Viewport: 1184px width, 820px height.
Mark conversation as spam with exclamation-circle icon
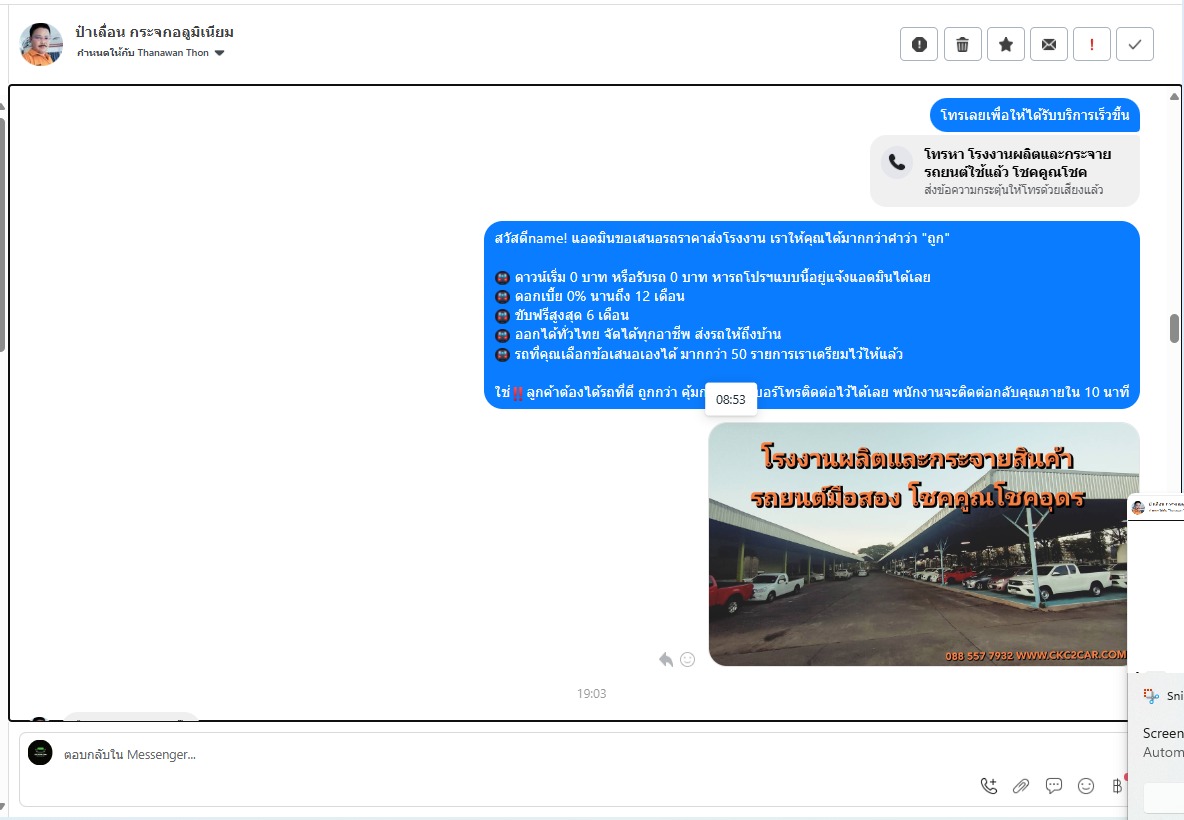pos(919,44)
